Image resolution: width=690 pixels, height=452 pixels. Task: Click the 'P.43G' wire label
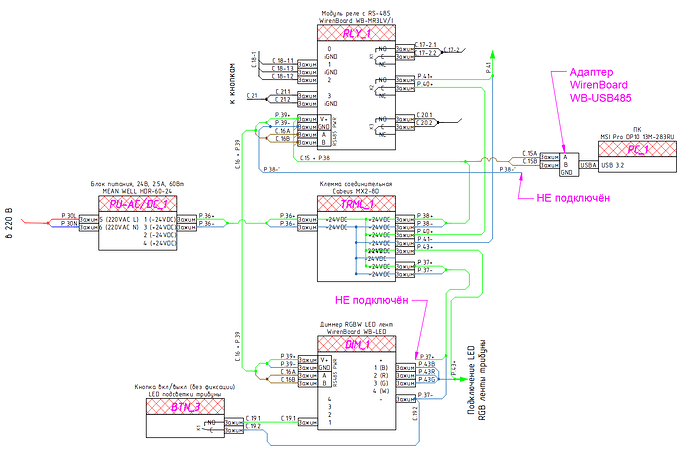click(426, 380)
